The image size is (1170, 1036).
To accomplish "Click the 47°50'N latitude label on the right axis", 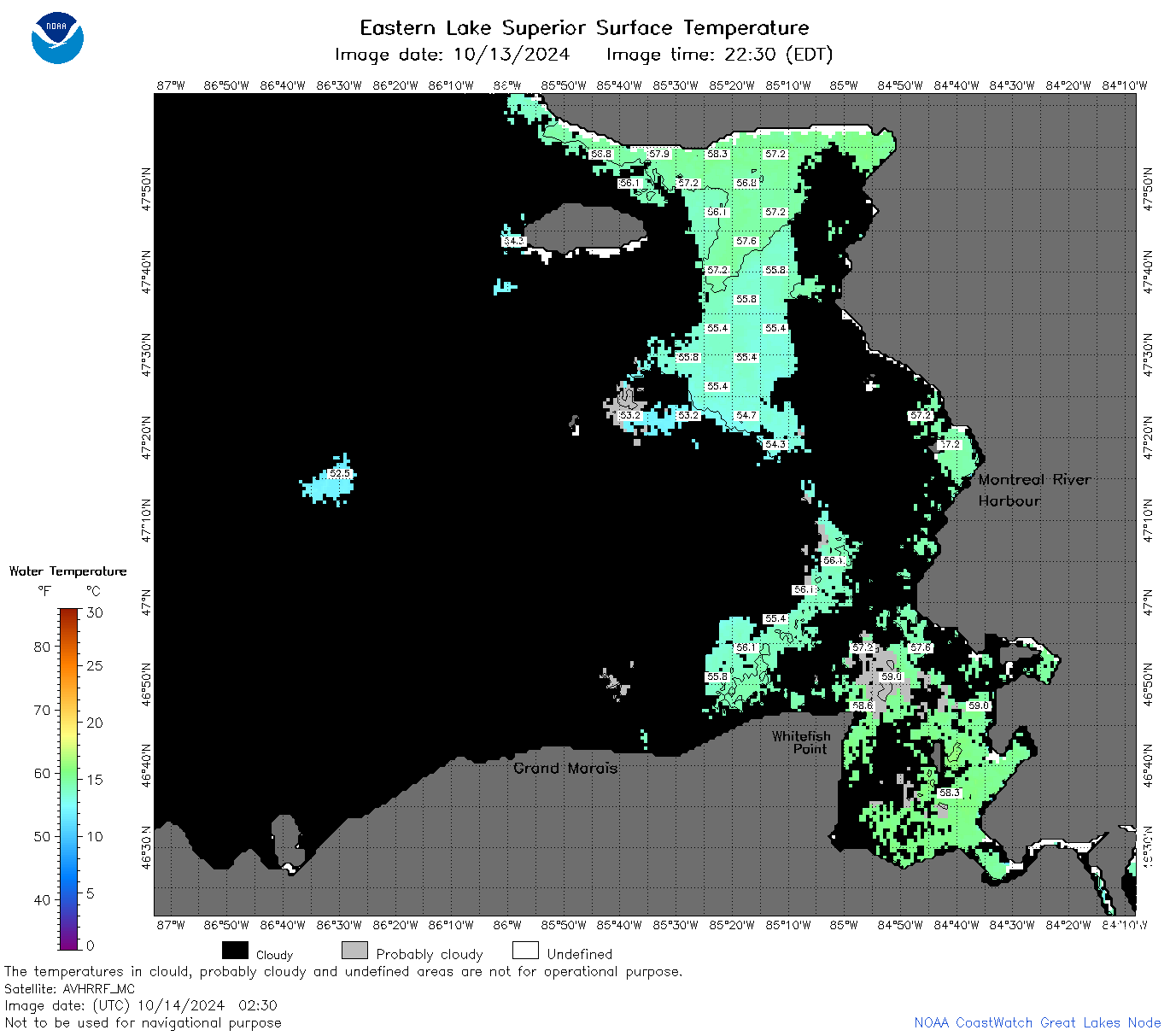I will pyautogui.click(x=1147, y=190).
